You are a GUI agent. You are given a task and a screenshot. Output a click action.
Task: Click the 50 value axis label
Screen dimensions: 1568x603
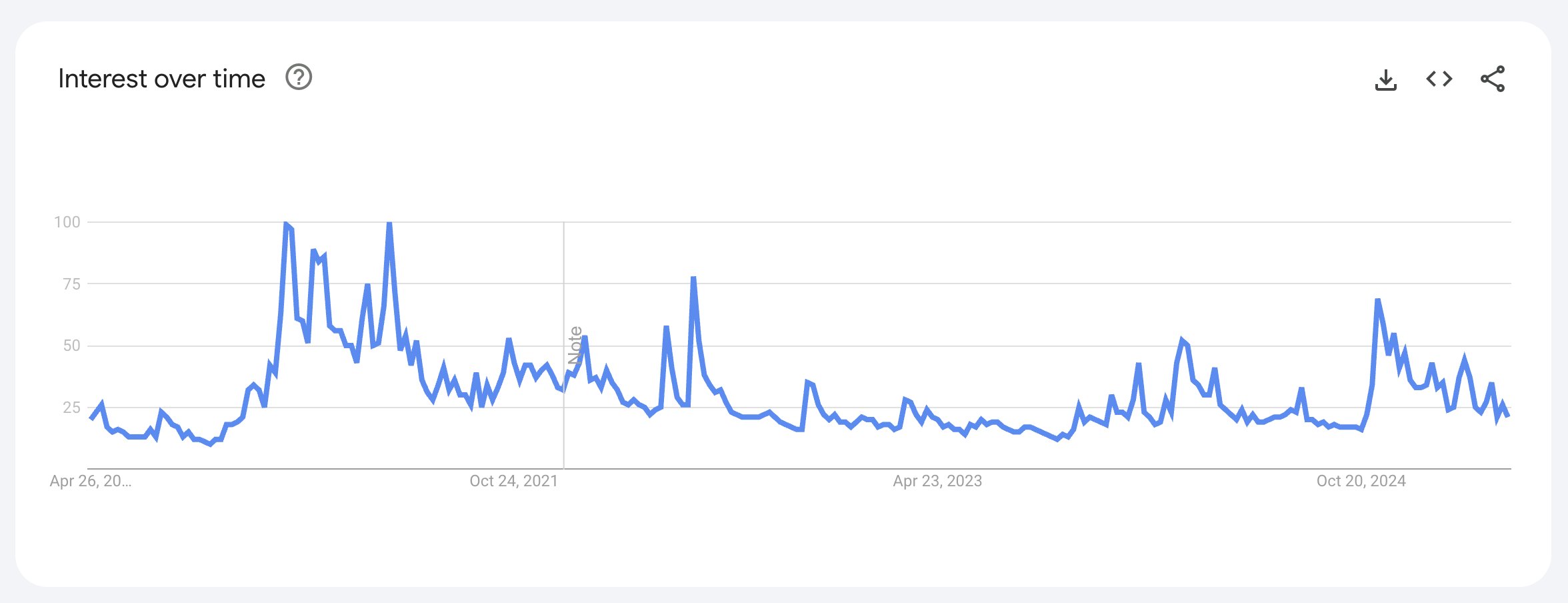[71, 346]
